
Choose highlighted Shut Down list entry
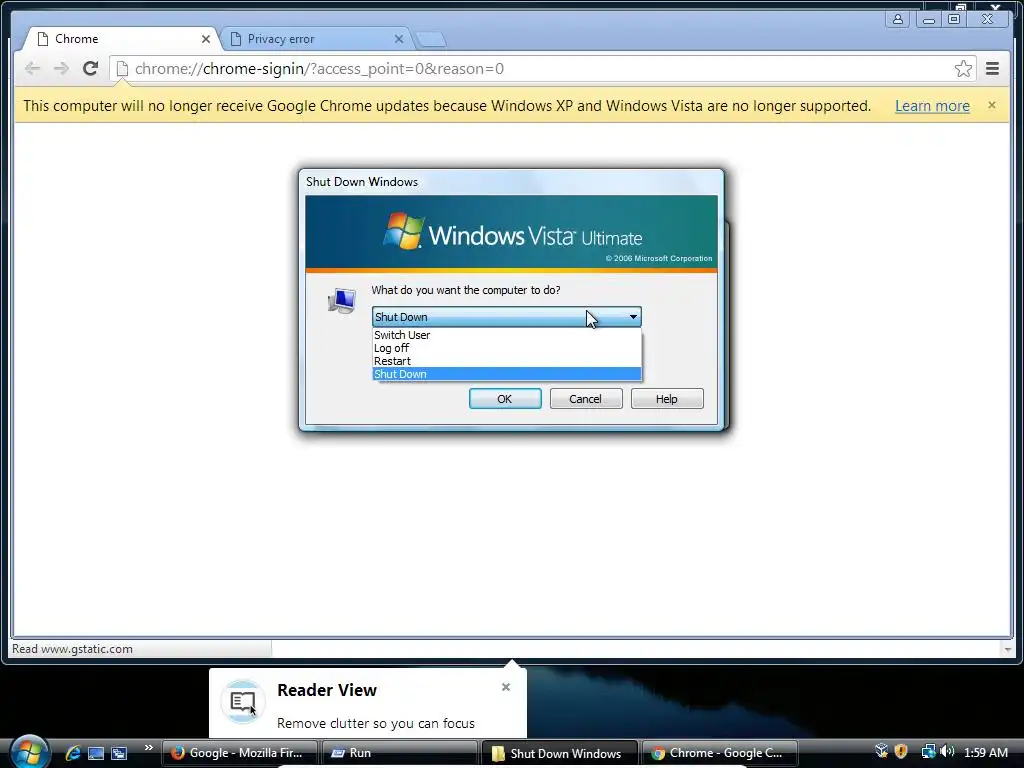coord(507,374)
